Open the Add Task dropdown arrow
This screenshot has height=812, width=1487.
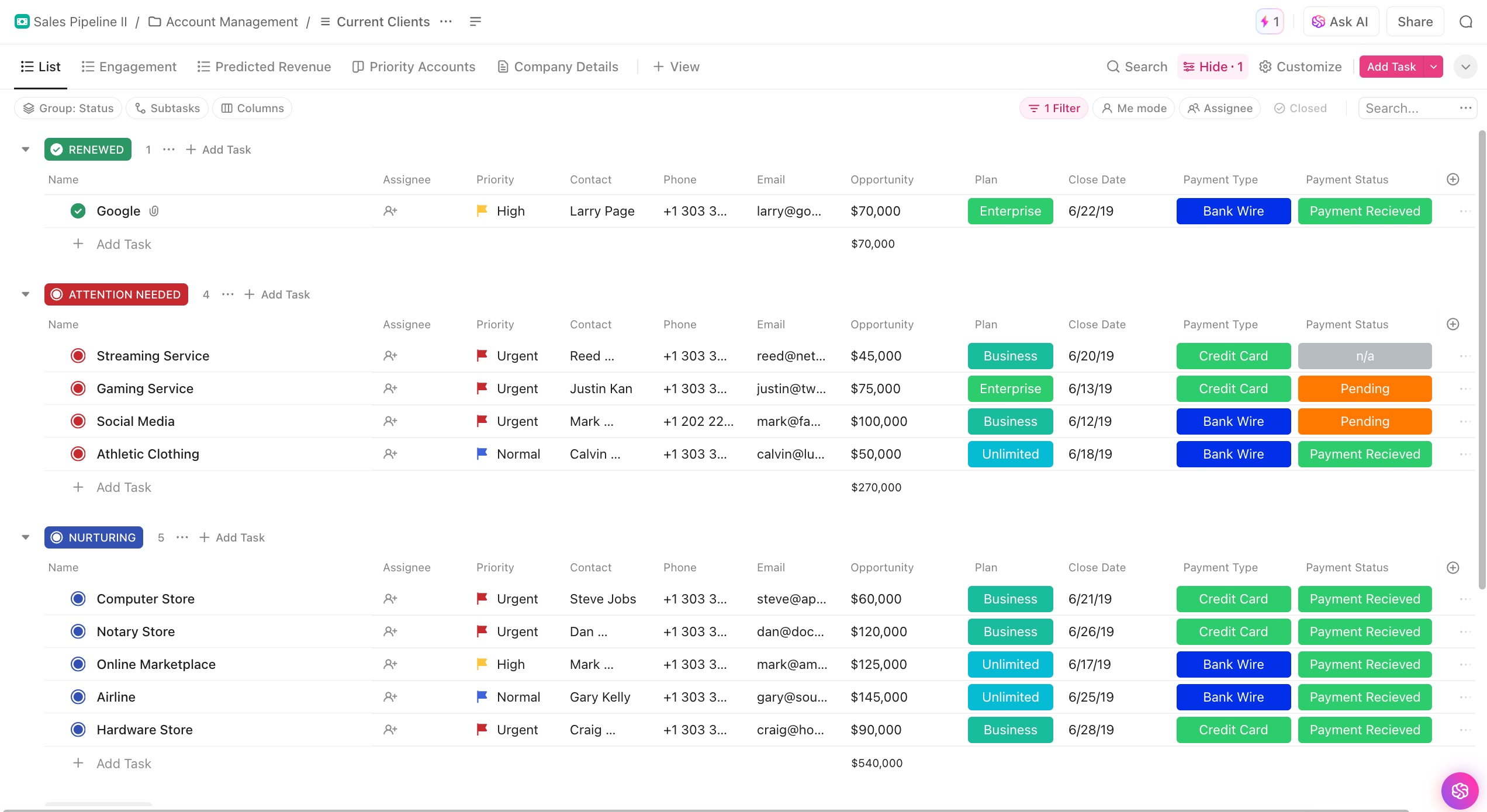(x=1433, y=67)
